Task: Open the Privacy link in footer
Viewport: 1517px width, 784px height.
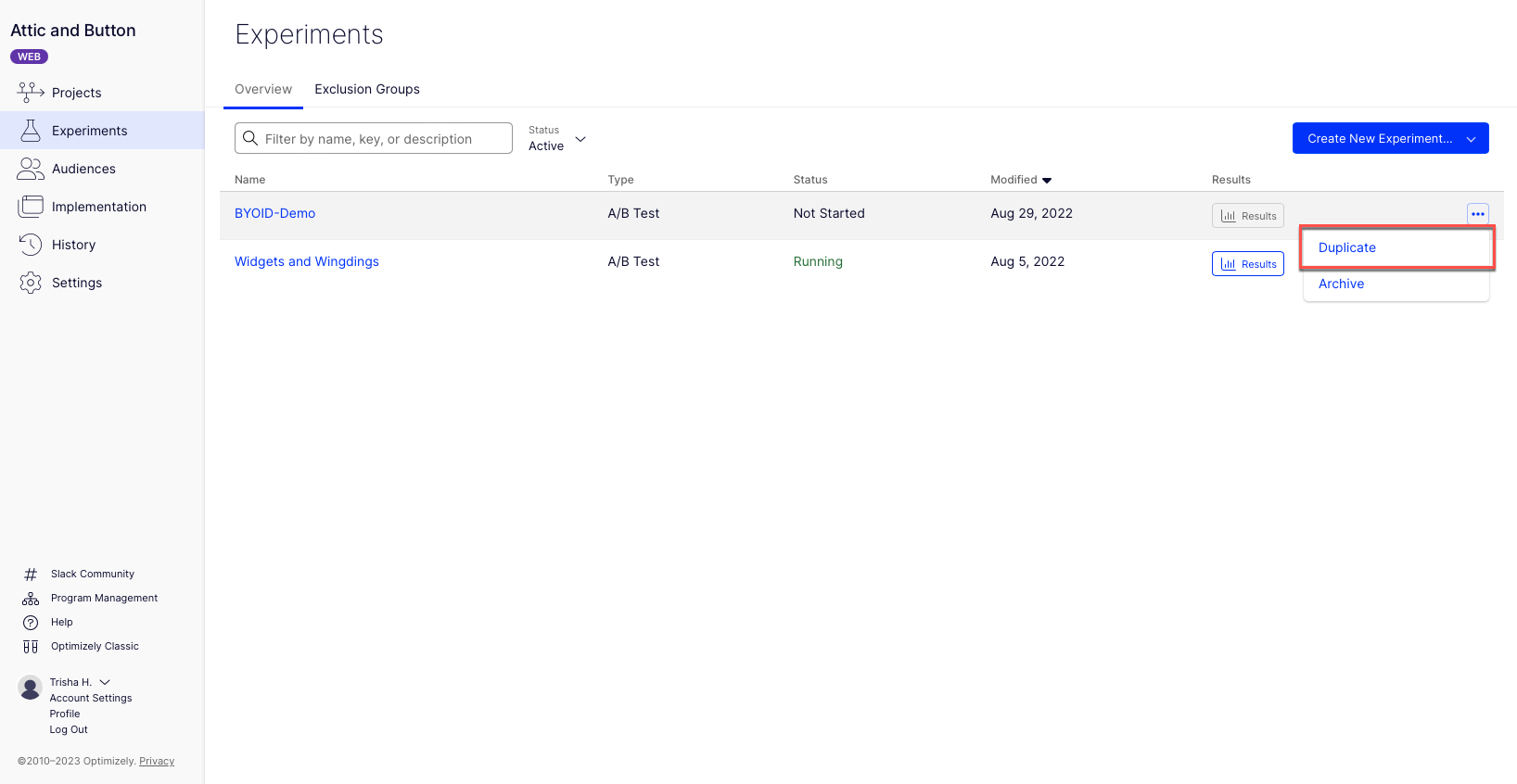Action: 157,761
